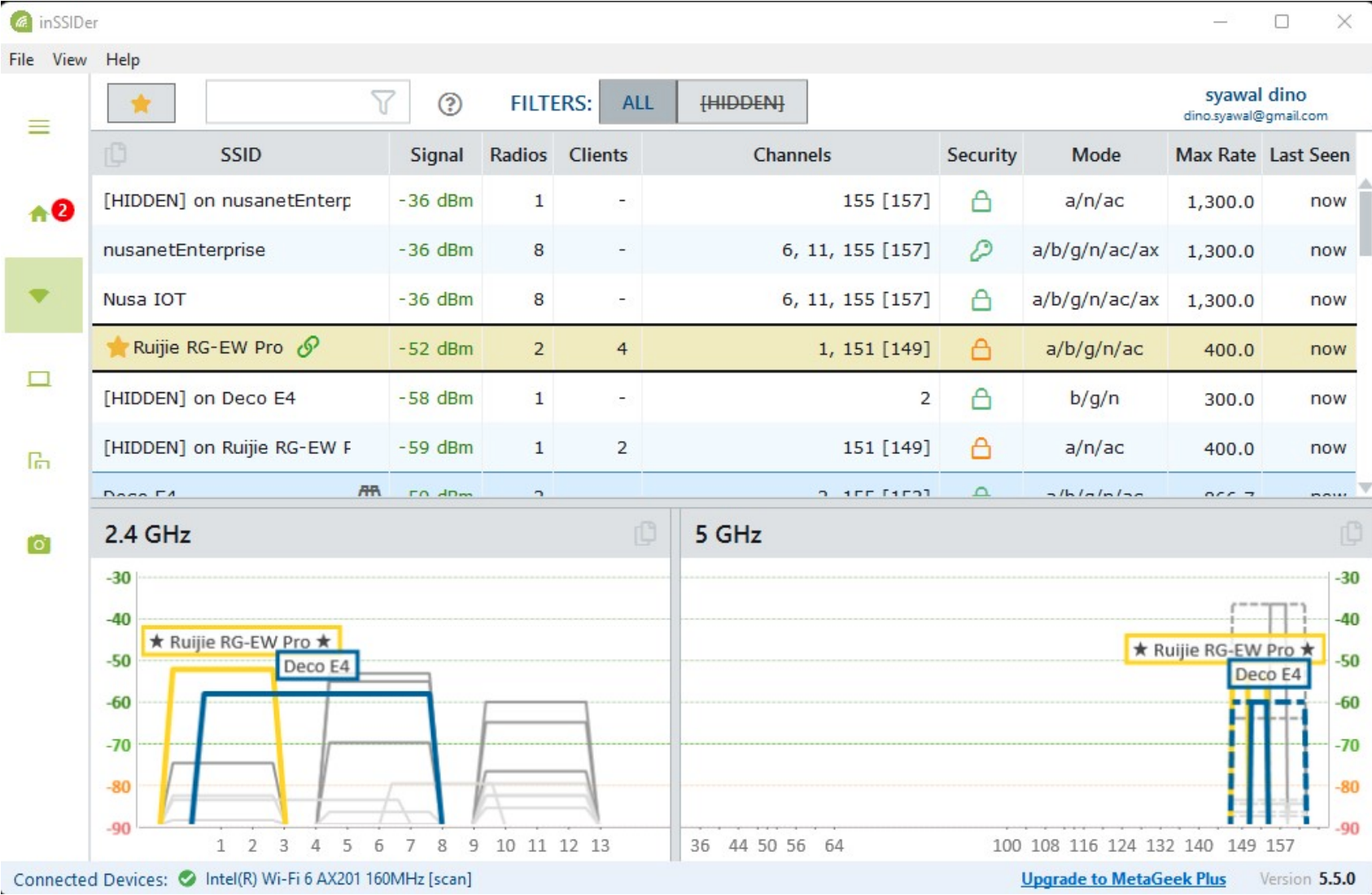Viewport: 1372px width, 895px height.
Task: Copy the 2.4 GHz graph
Action: [x=645, y=534]
